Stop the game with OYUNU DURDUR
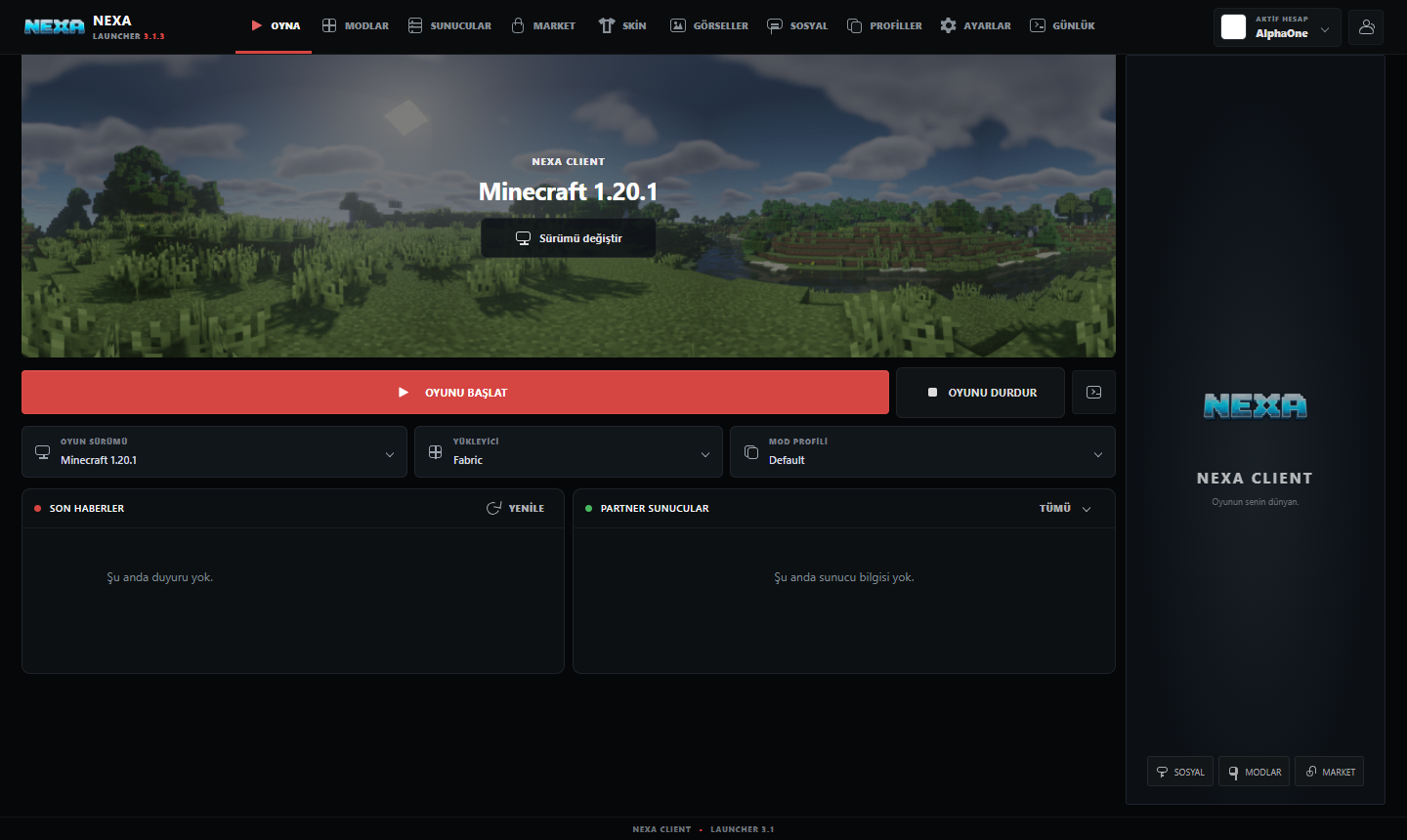Screen dimensions: 1407x840 [980, 393]
